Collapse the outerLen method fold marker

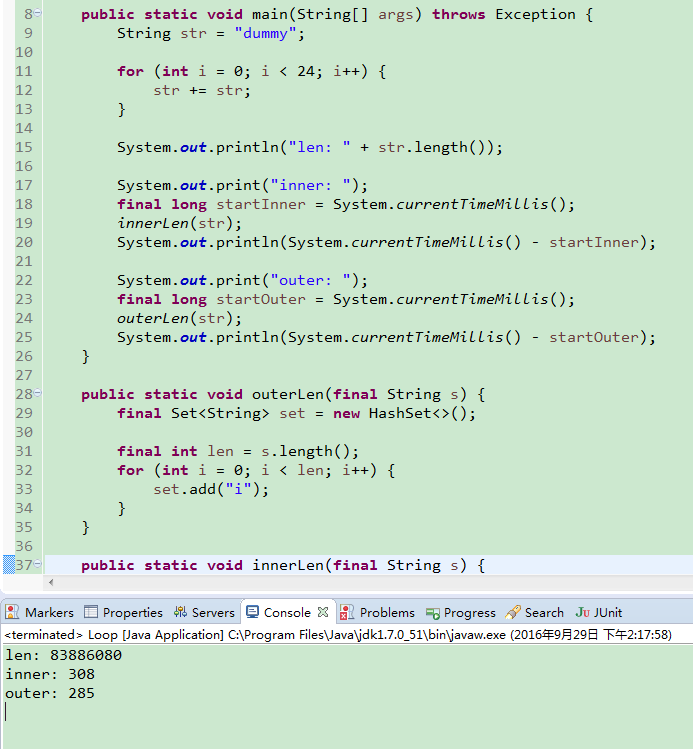tap(38, 393)
